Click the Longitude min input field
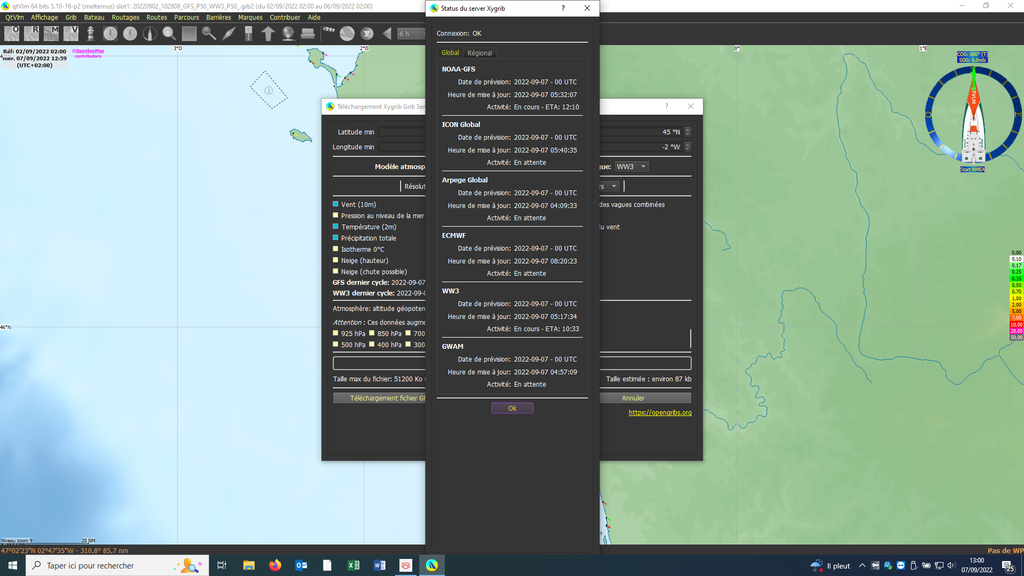 pos(402,147)
